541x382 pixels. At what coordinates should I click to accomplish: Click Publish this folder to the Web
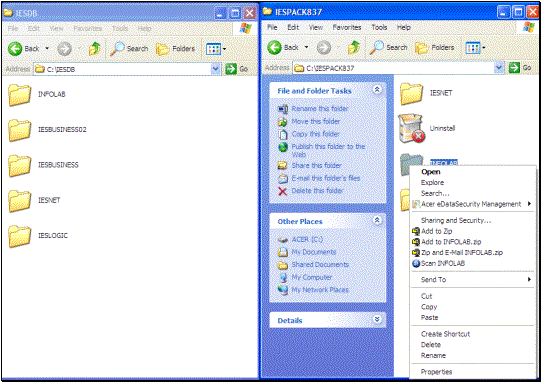click(x=328, y=150)
